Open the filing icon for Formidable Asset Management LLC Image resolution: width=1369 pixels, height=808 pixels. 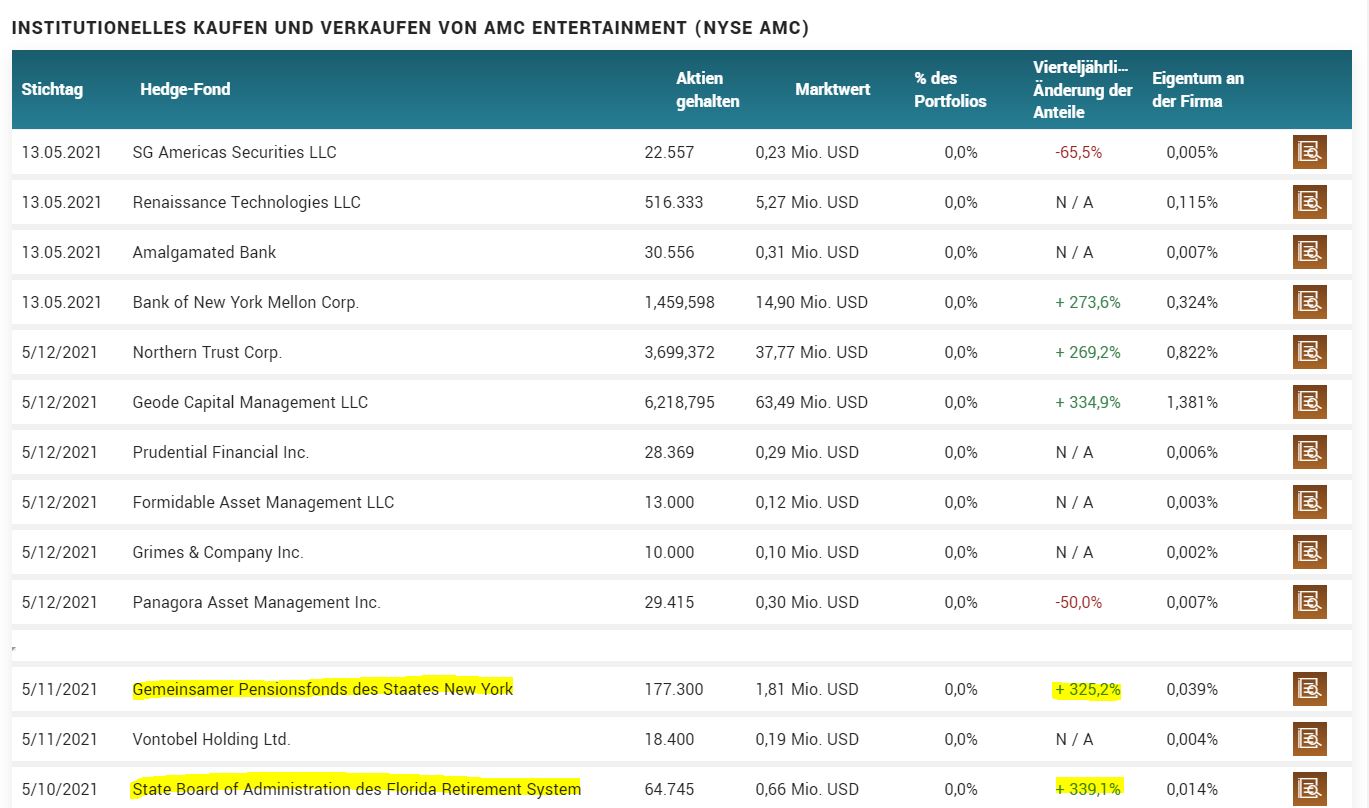click(1310, 502)
